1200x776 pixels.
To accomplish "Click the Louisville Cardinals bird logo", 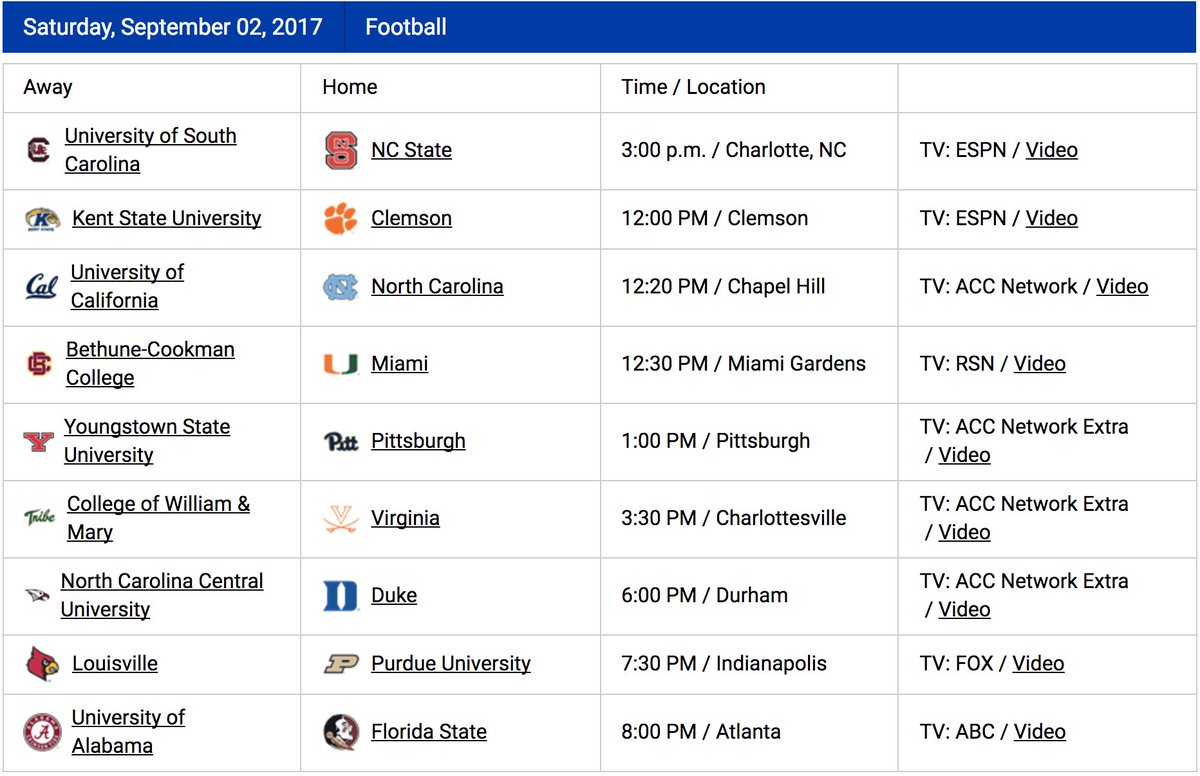I will [x=43, y=663].
